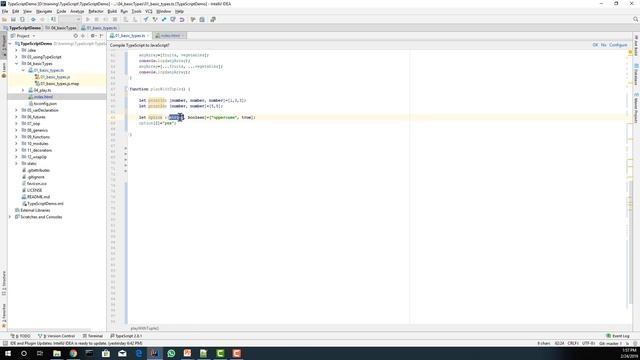Click OK in compile TypeScript banner
Image resolution: width=640 pixels, height=360 pixels.
point(595,45)
